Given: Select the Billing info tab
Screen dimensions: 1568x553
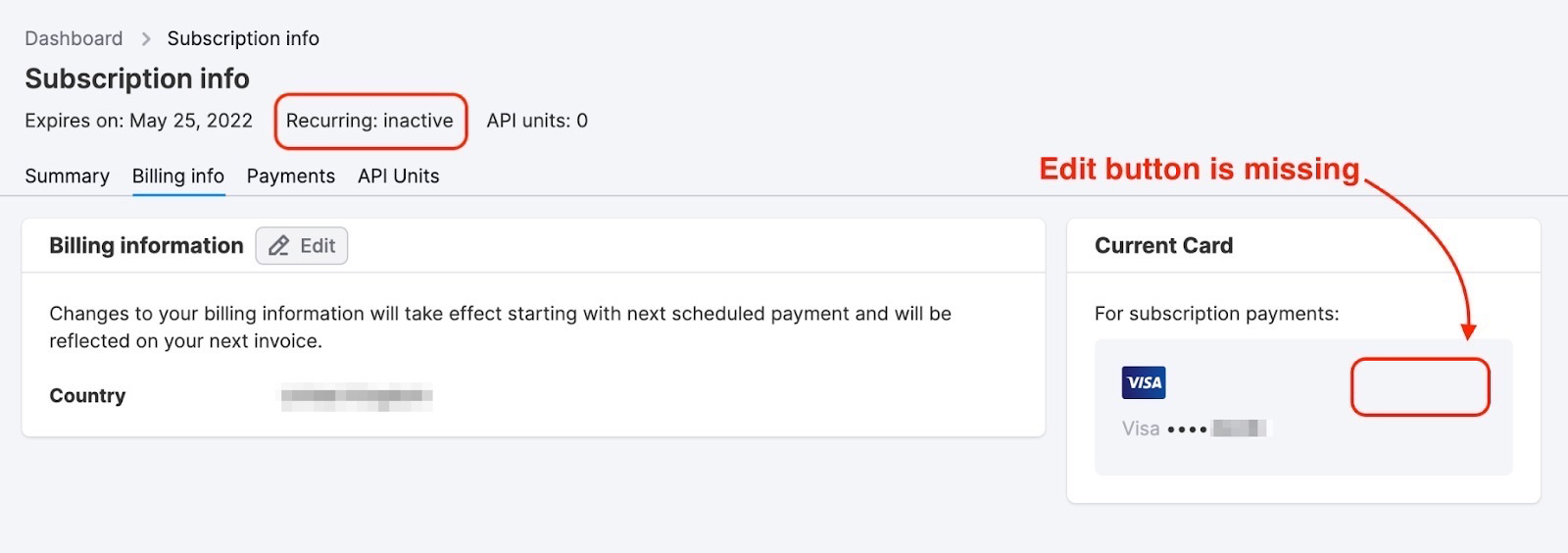Looking at the screenshot, I should 178,176.
